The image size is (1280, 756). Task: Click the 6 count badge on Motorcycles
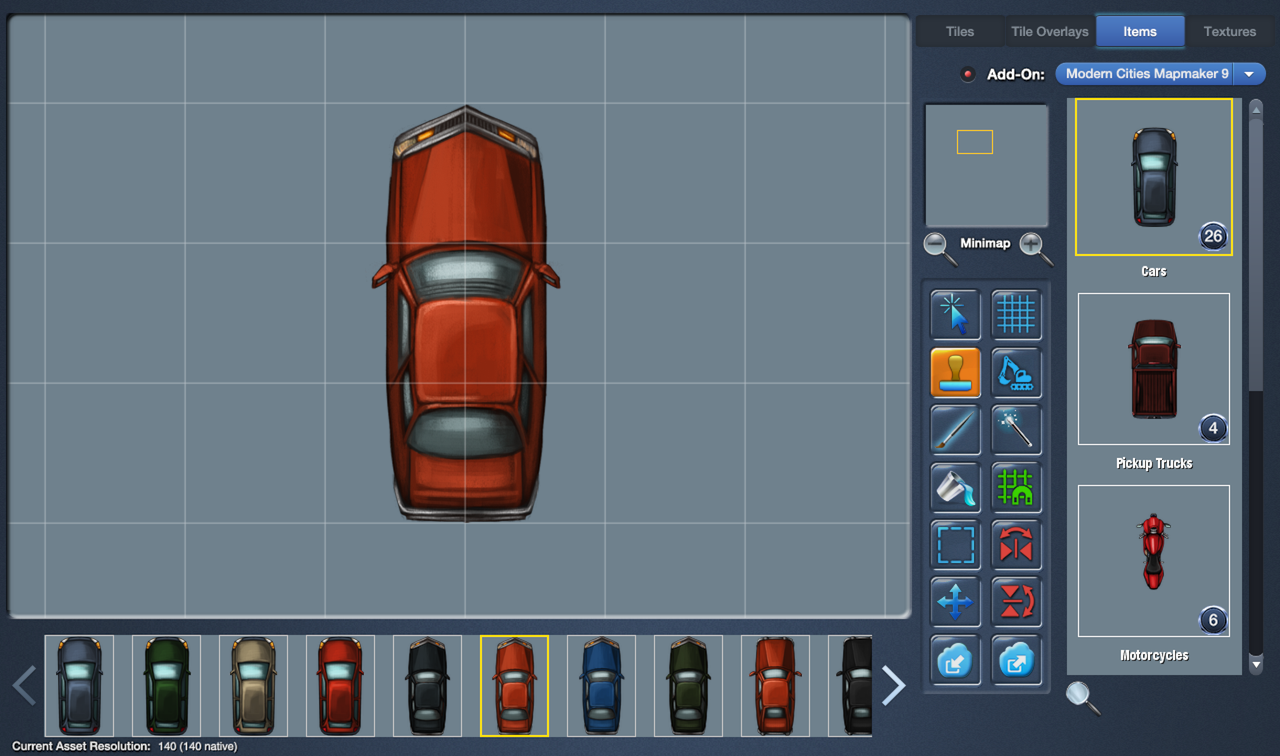pyautogui.click(x=1213, y=621)
